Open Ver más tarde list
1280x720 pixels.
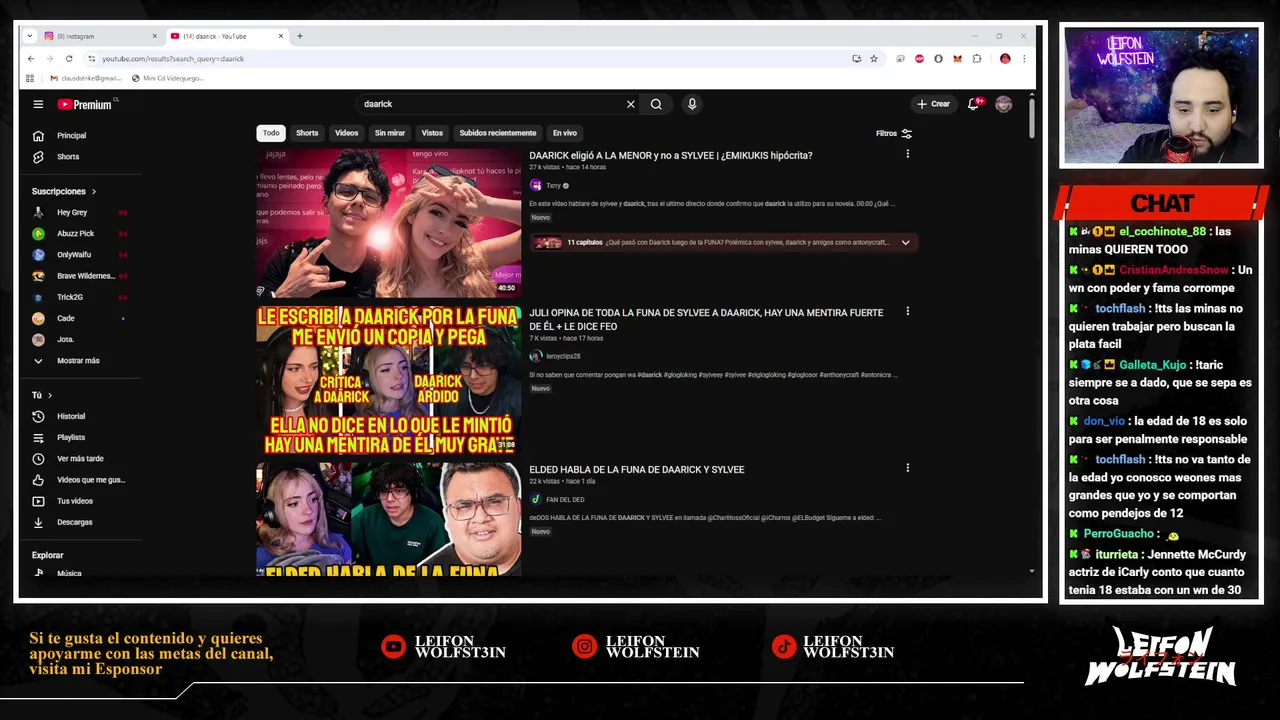click(x=80, y=459)
